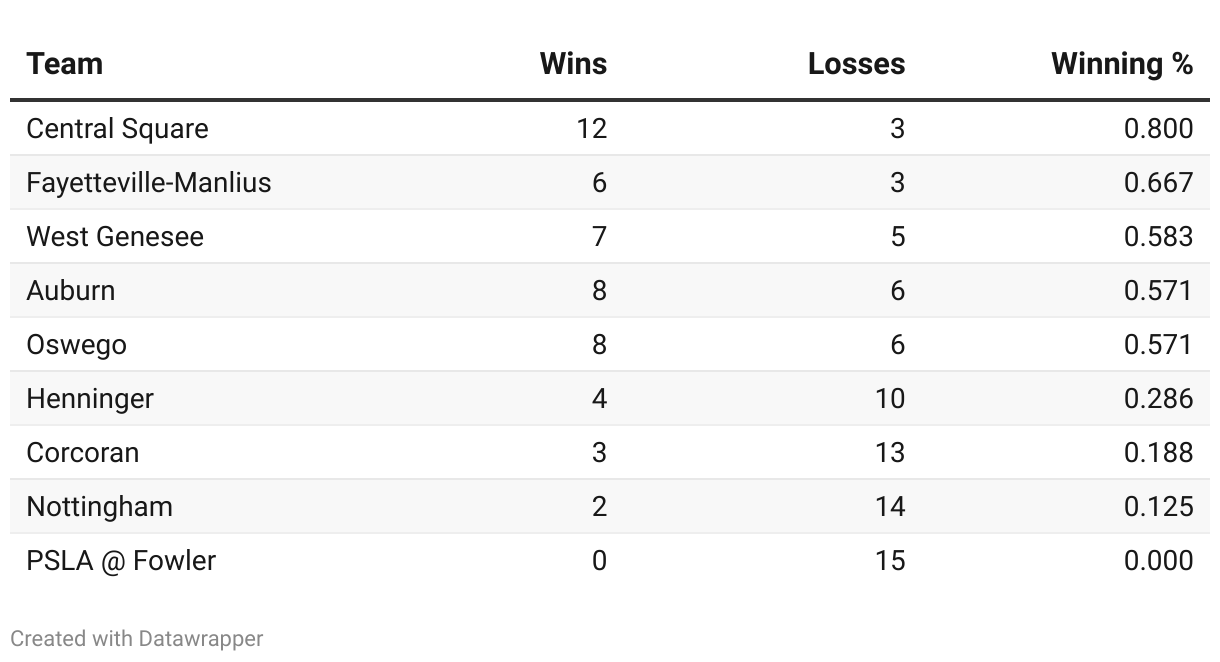This screenshot has width=1220, height=662.
Task: Click the Team column header
Action: pos(65,64)
